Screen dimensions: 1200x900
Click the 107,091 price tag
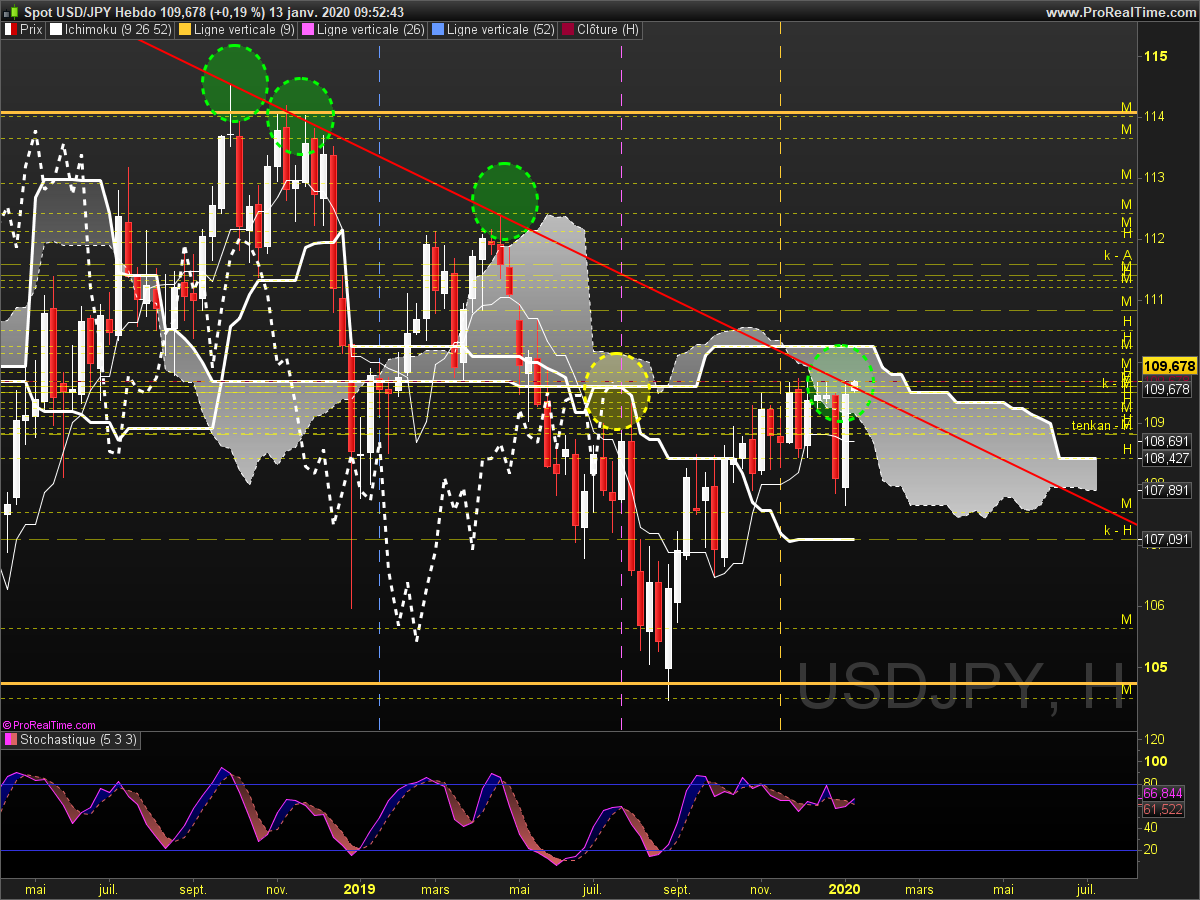click(x=1166, y=540)
